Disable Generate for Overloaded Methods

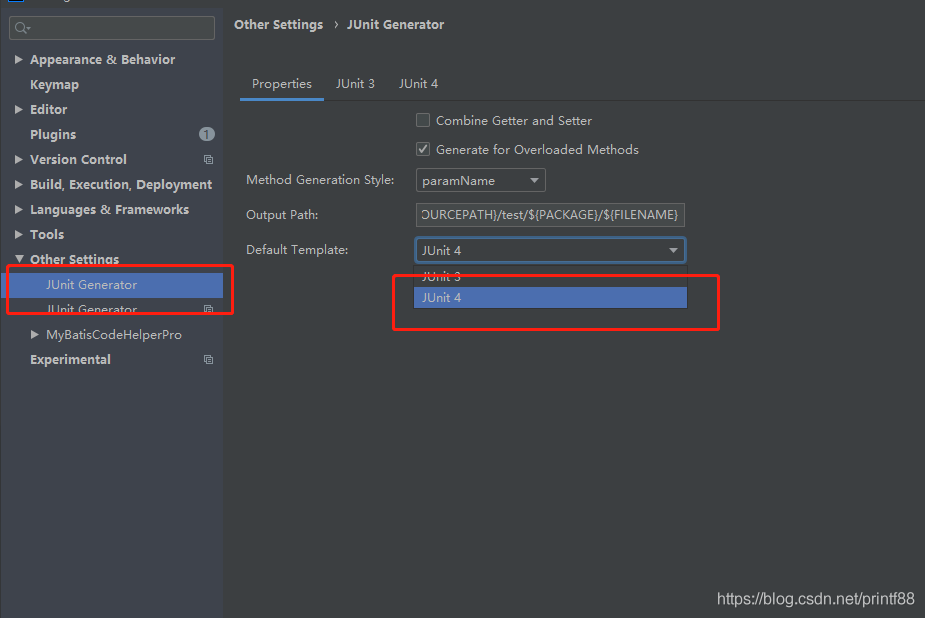click(x=423, y=149)
